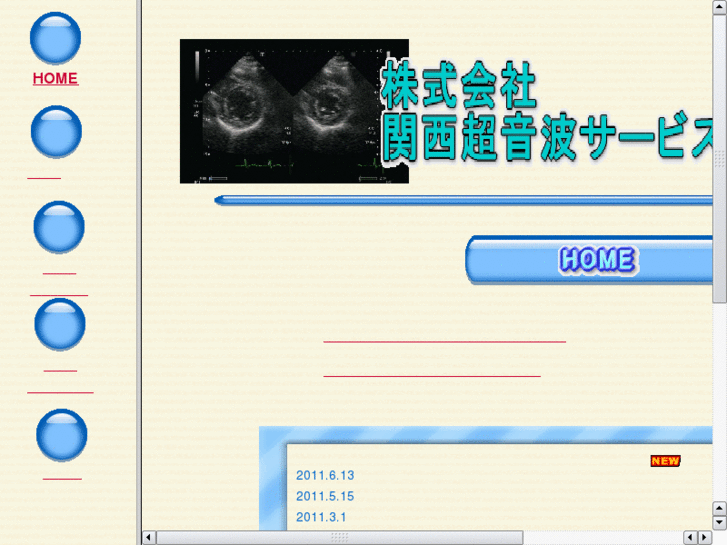The image size is (727, 545).
Task: Click the vertical scrollbar up arrow at top
Action: click(720, 8)
